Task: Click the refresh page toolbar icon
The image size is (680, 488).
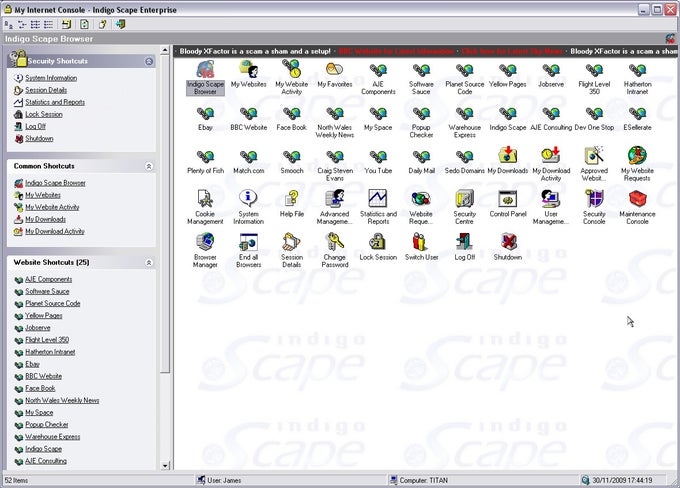Action: pos(85,24)
